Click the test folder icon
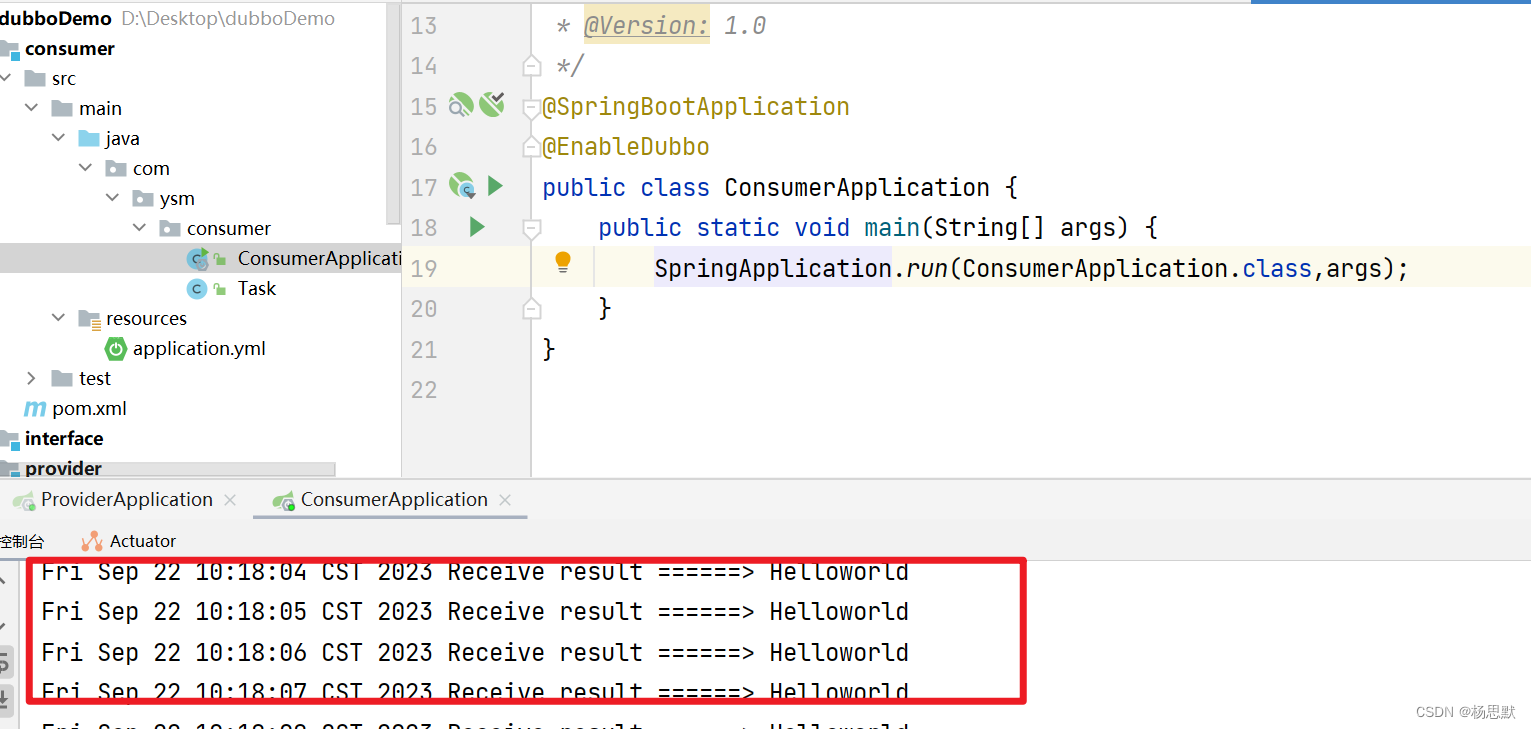The width and height of the screenshot is (1531, 729). click(x=62, y=378)
